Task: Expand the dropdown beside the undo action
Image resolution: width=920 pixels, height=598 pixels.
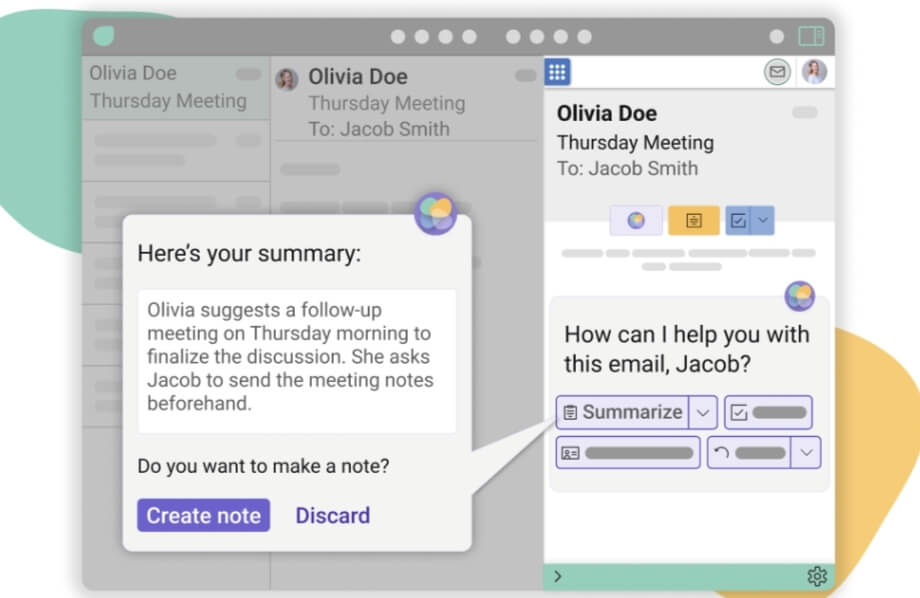Action: [x=808, y=452]
